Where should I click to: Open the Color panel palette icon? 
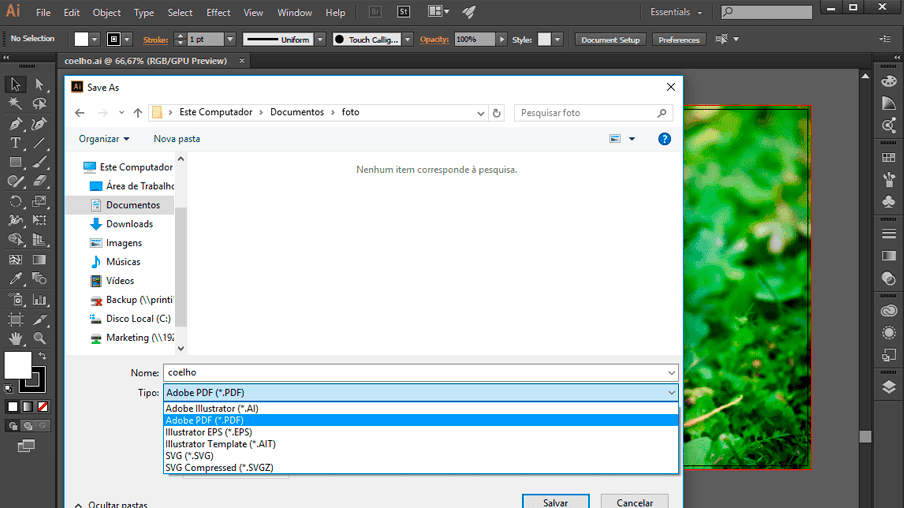[x=889, y=82]
